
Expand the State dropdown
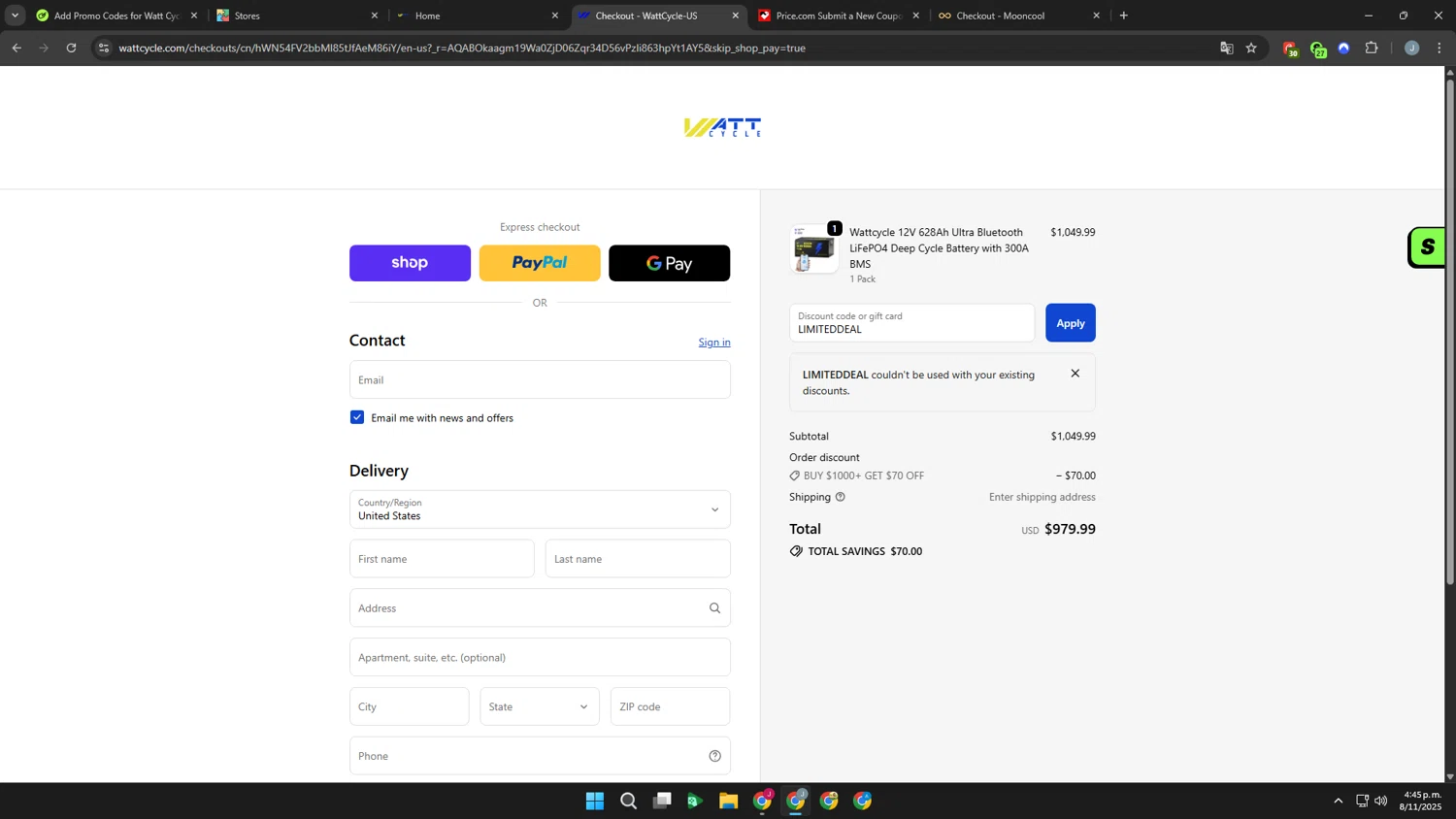tap(540, 706)
